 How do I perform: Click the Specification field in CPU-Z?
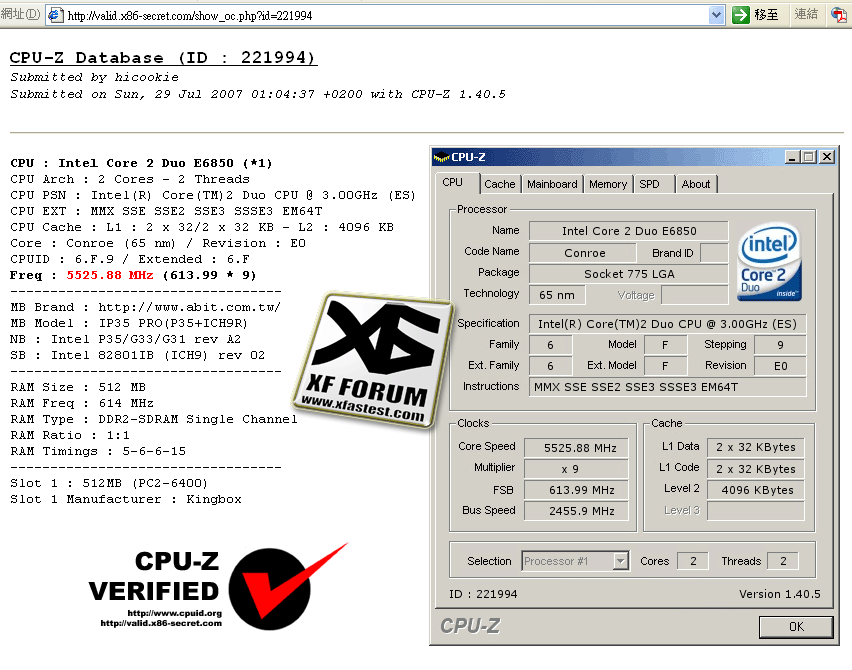(668, 324)
